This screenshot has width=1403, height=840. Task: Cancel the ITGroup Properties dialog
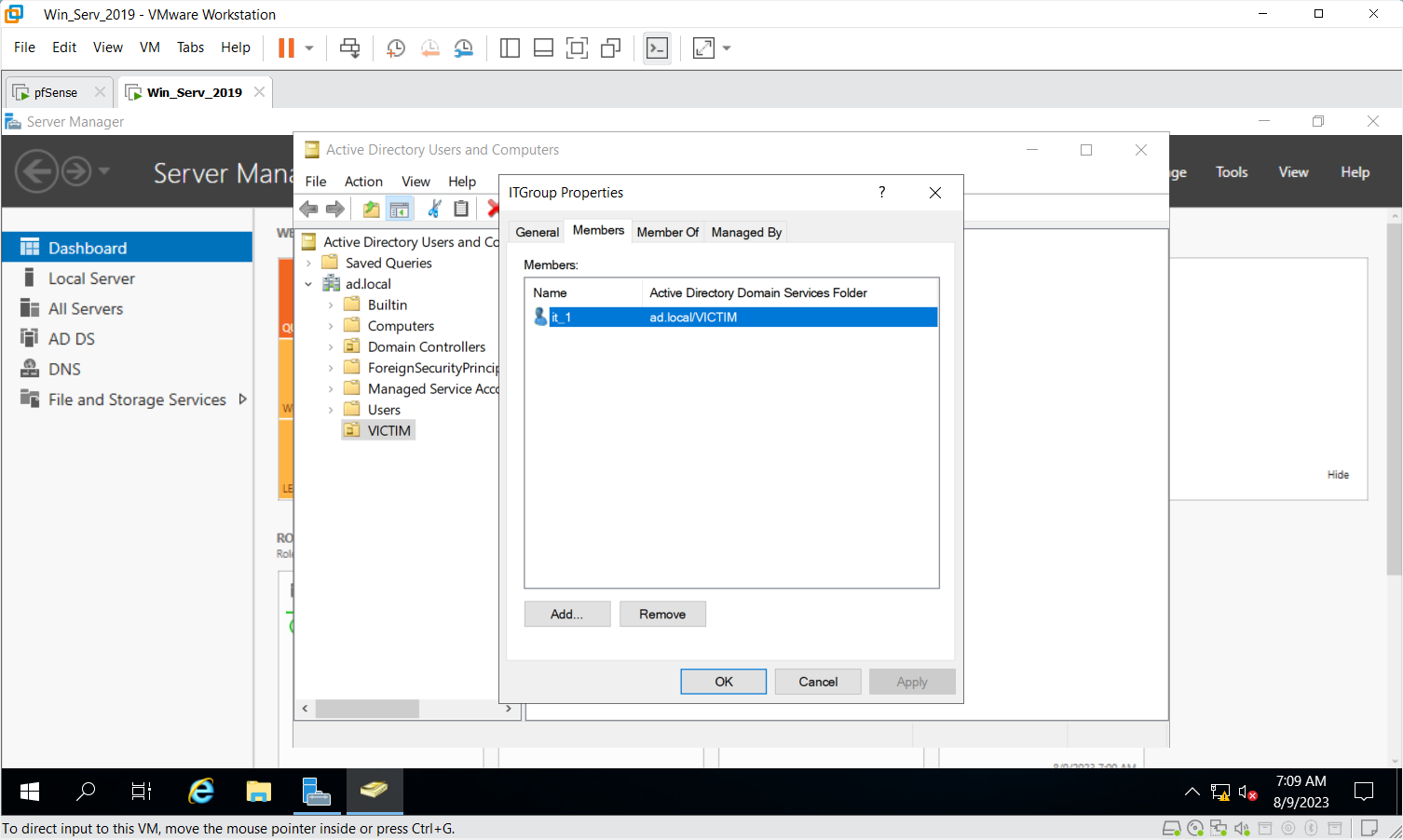[818, 682]
